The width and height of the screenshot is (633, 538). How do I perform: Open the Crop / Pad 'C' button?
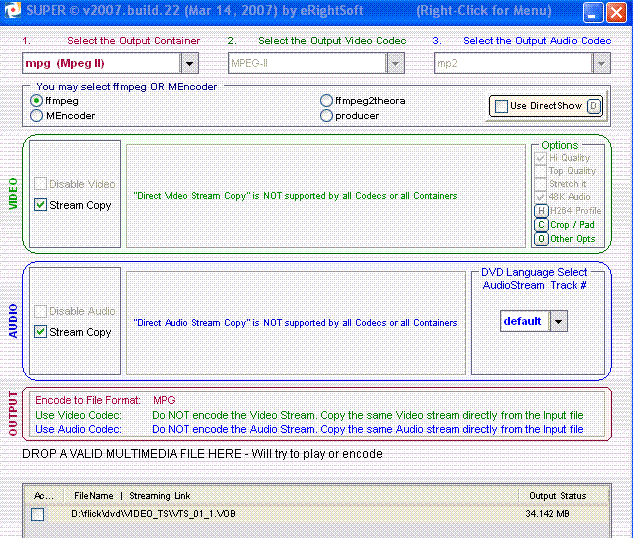[x=541, y=225]
